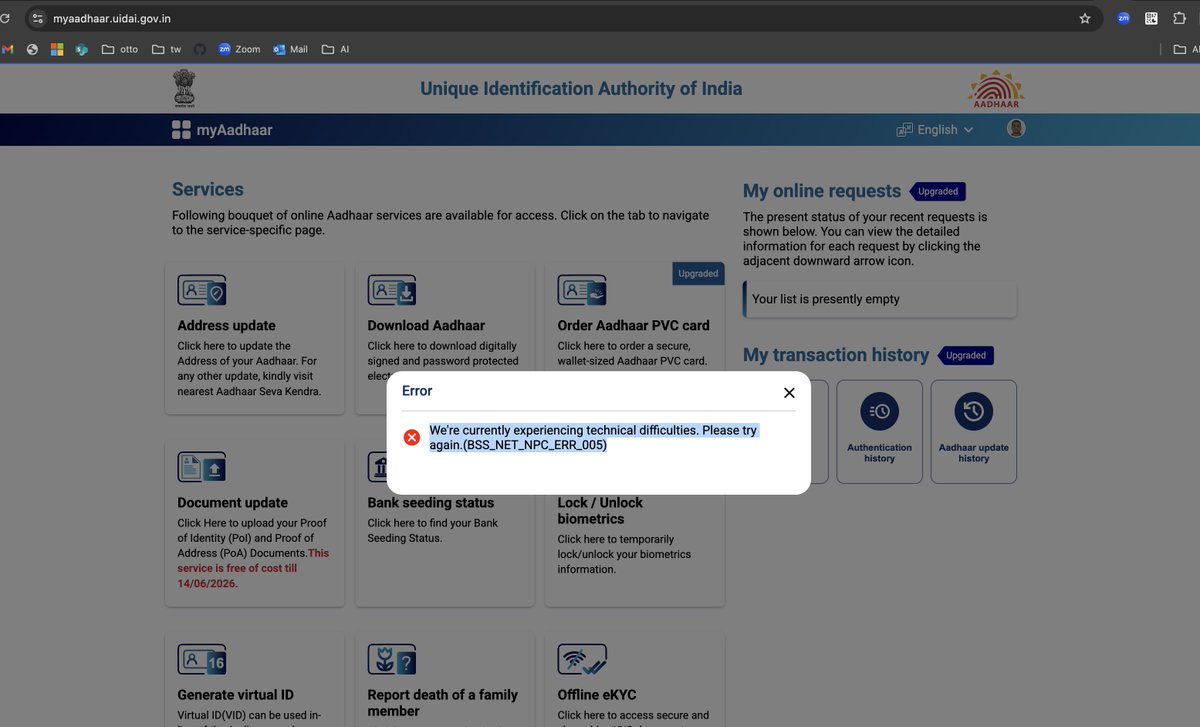Open the otto bookmarks folder
1200x727 pixels.
120,49
